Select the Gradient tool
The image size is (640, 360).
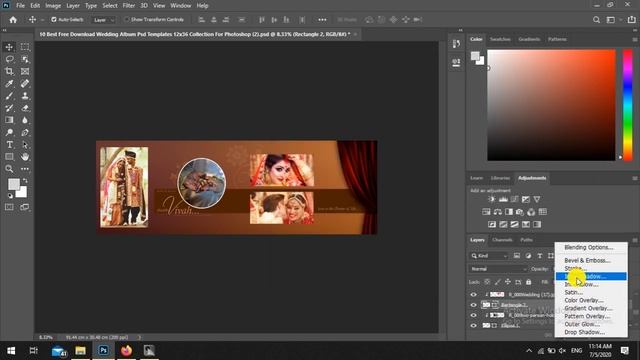pos(9,120)
